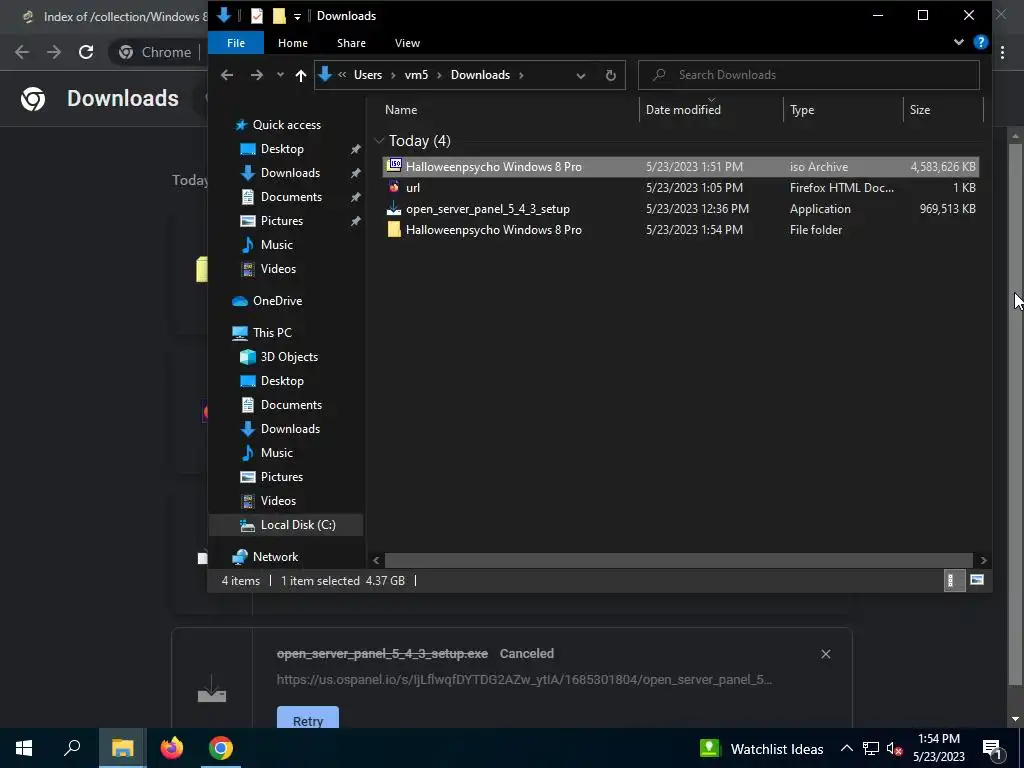Select the Halloweenpsycho Windows 8 Pro iso file
Screen dimensions: 1024x768
coord(680,167)
